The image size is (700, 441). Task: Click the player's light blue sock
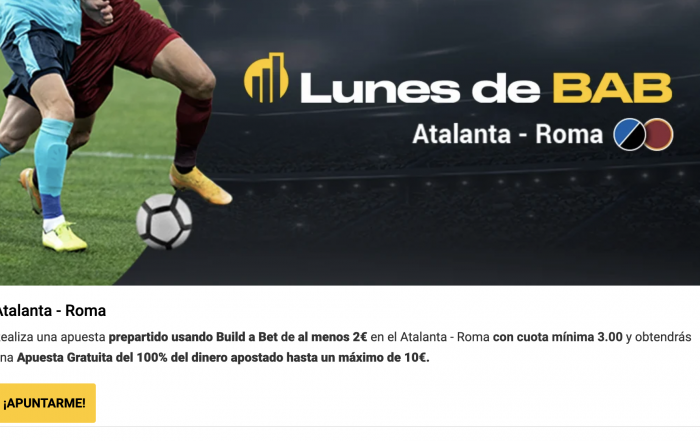pyautogui.click(x=52, y=156)
